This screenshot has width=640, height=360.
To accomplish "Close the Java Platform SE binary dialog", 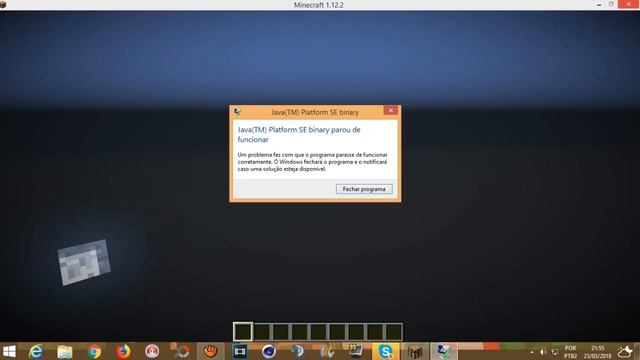I will click(x=391, y=110).
